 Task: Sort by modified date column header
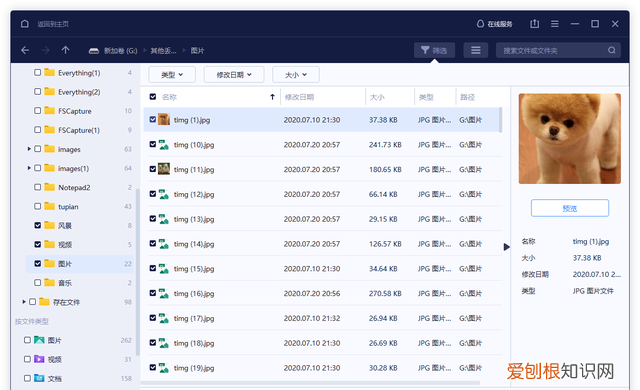click(299, 97)
